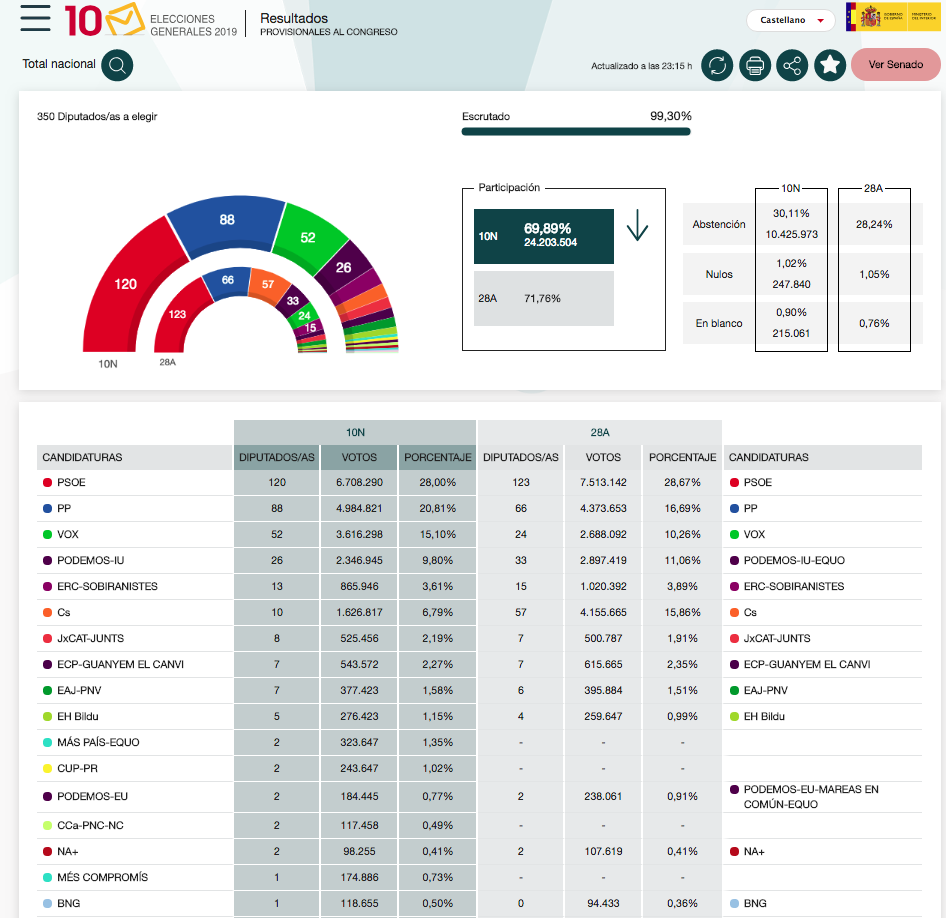Click the Escrutado progress bar

[x=575, y=130]
